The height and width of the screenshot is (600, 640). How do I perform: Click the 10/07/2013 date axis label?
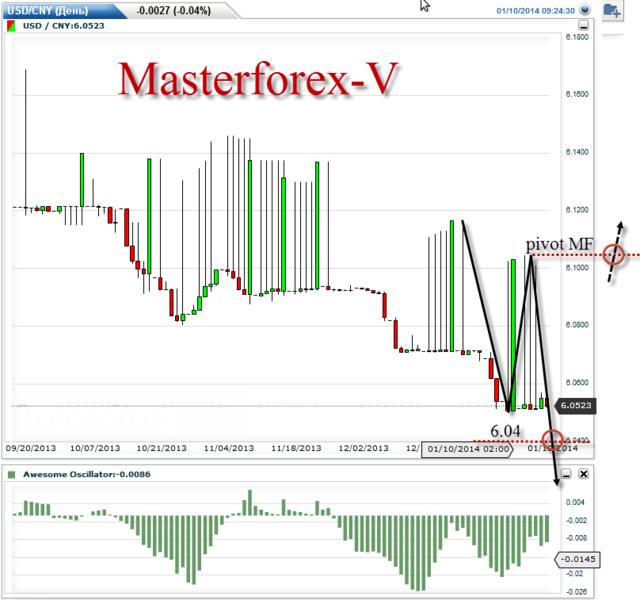(x=95, y=448)
